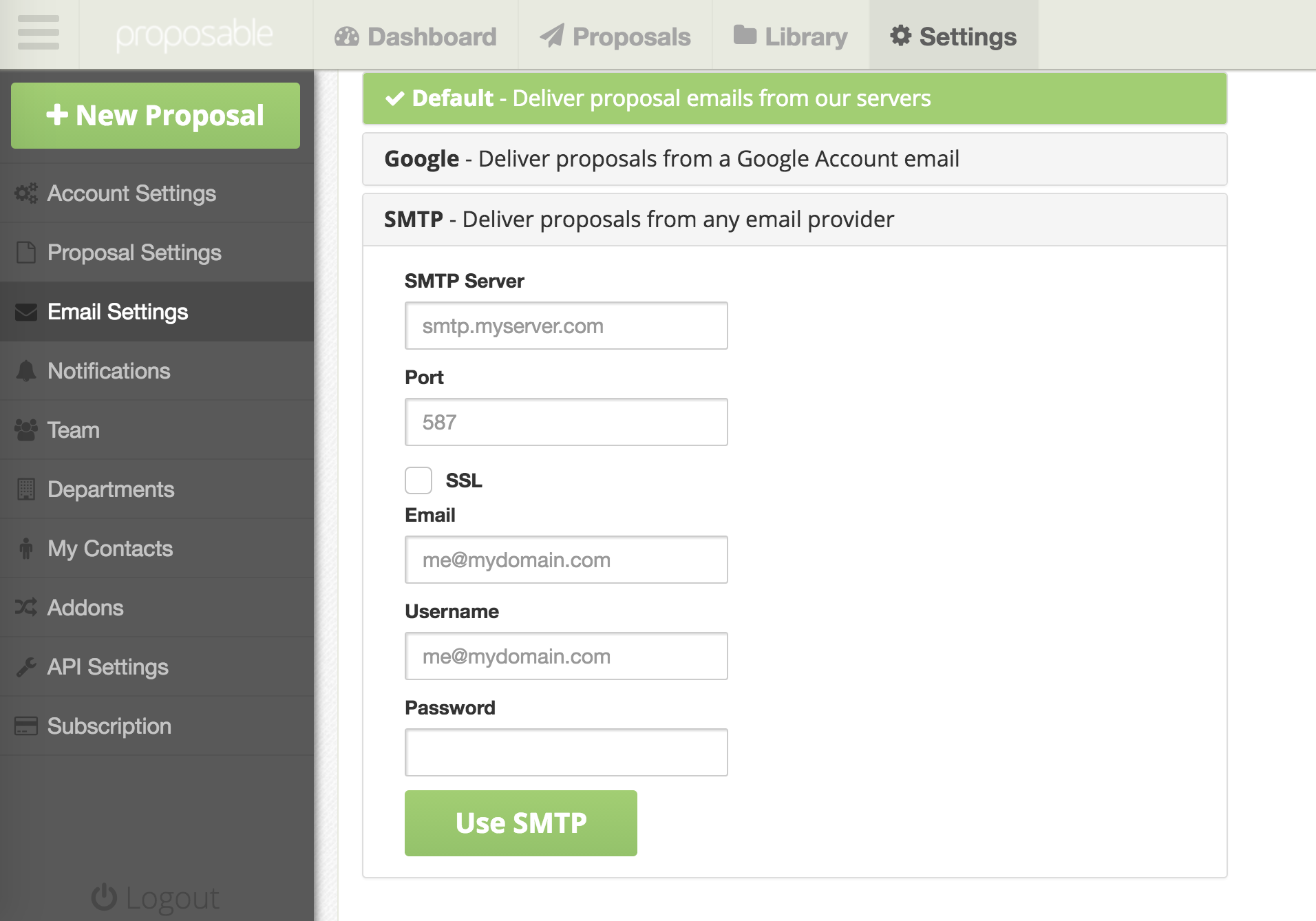
Task: Enable the SSL checkbox
Action: coord(418,480)
